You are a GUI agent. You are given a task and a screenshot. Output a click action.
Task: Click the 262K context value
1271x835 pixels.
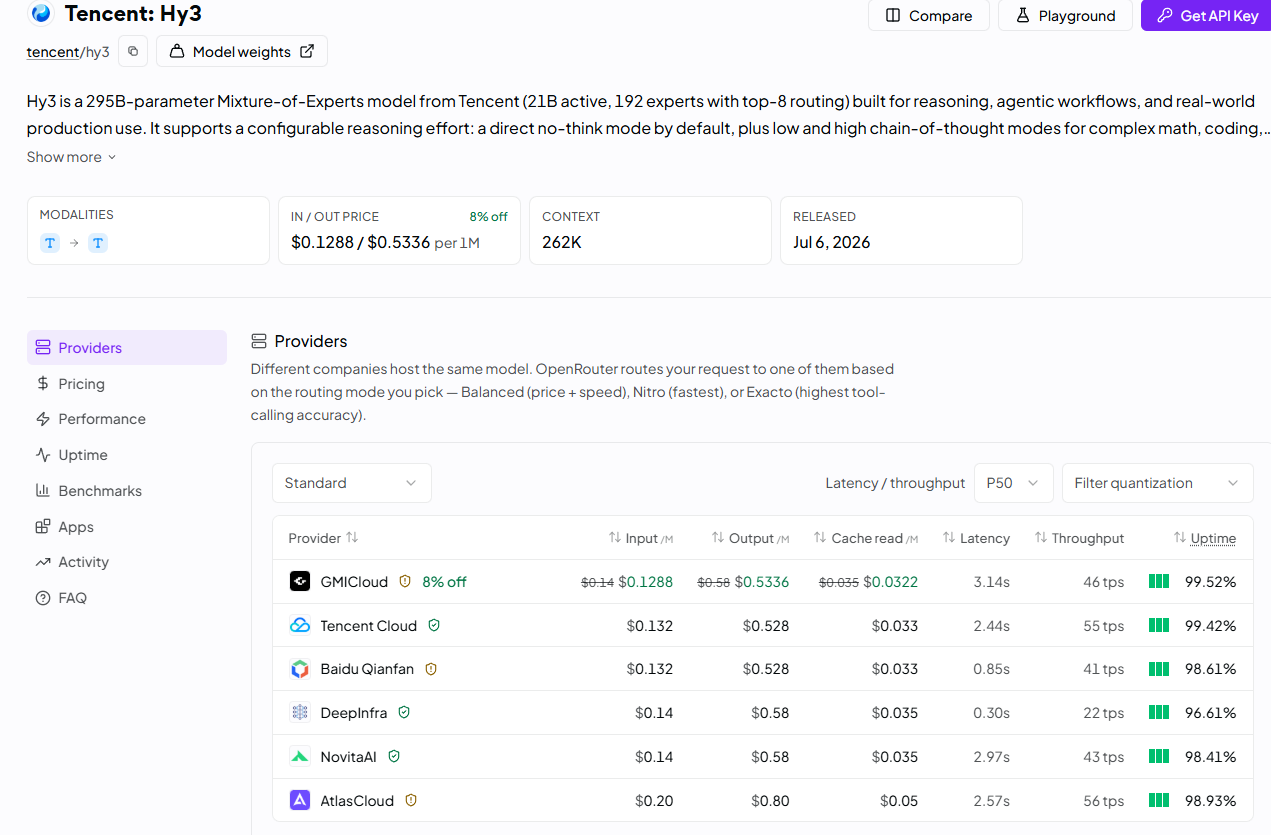click(562, 242)
